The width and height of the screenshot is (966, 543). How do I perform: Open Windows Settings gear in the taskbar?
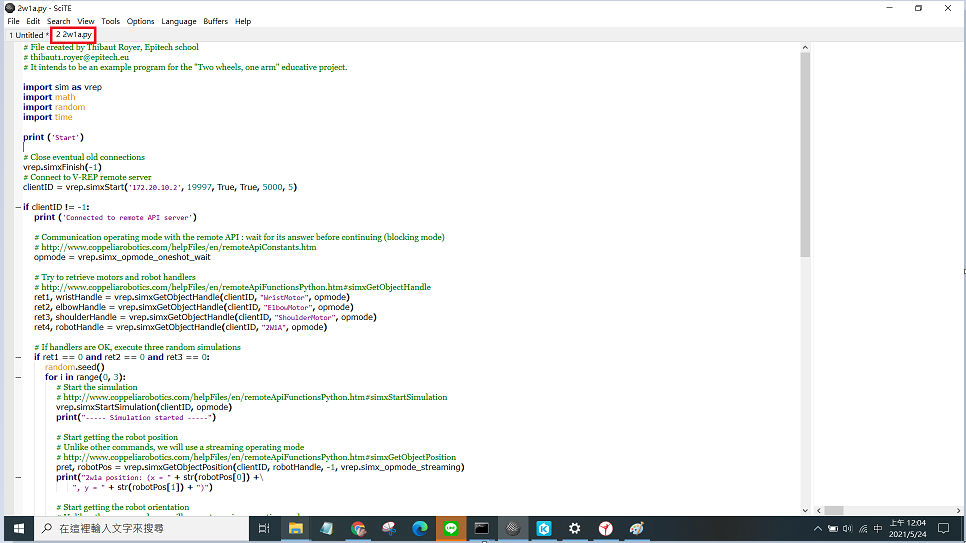click(575, 528)
